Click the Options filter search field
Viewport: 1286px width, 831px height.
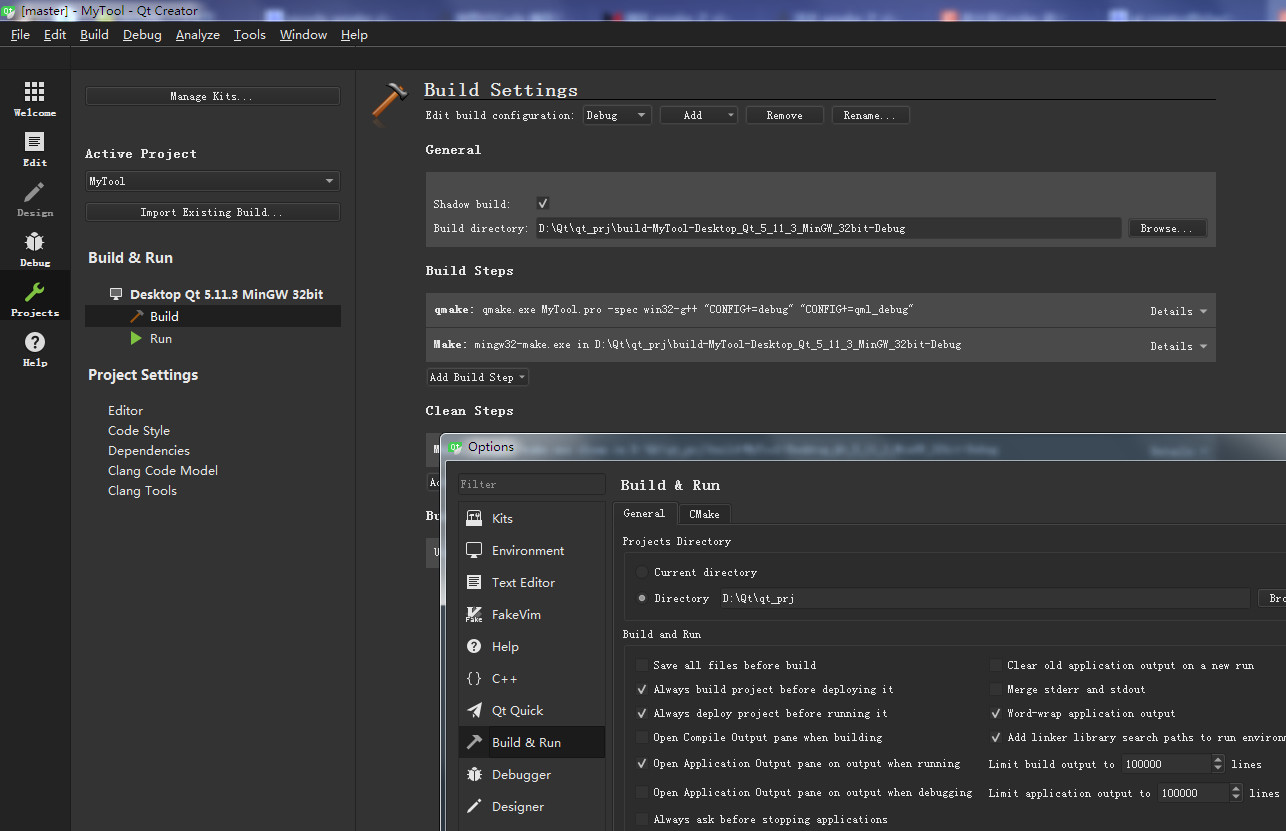point(531,483)
